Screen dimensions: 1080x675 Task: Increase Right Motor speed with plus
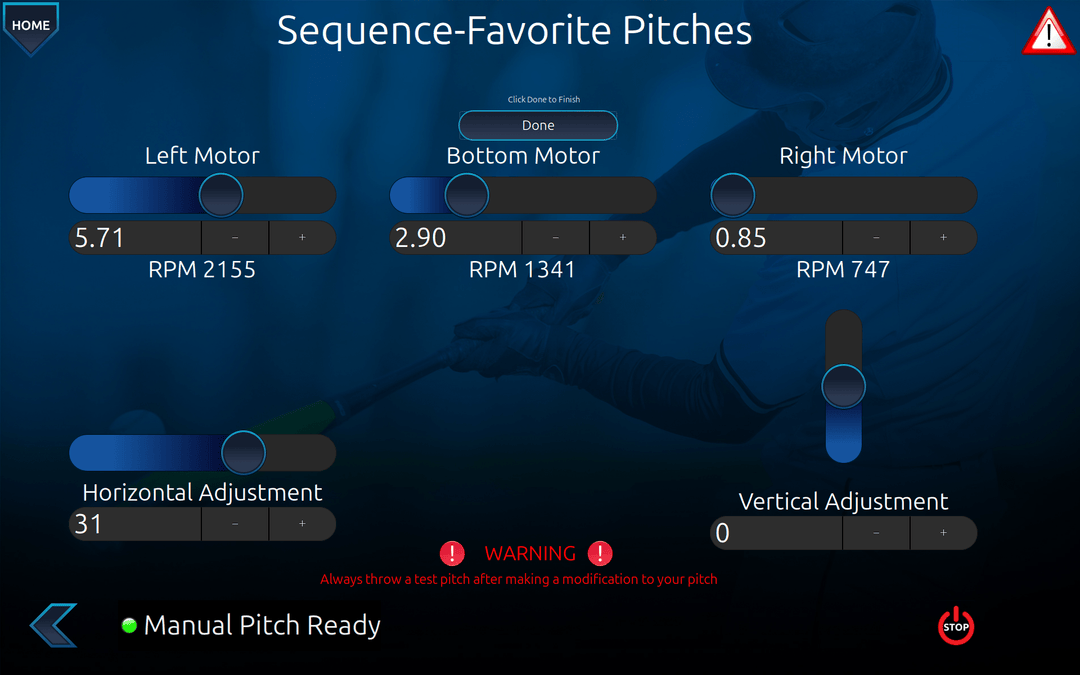(x=943, y=238)
